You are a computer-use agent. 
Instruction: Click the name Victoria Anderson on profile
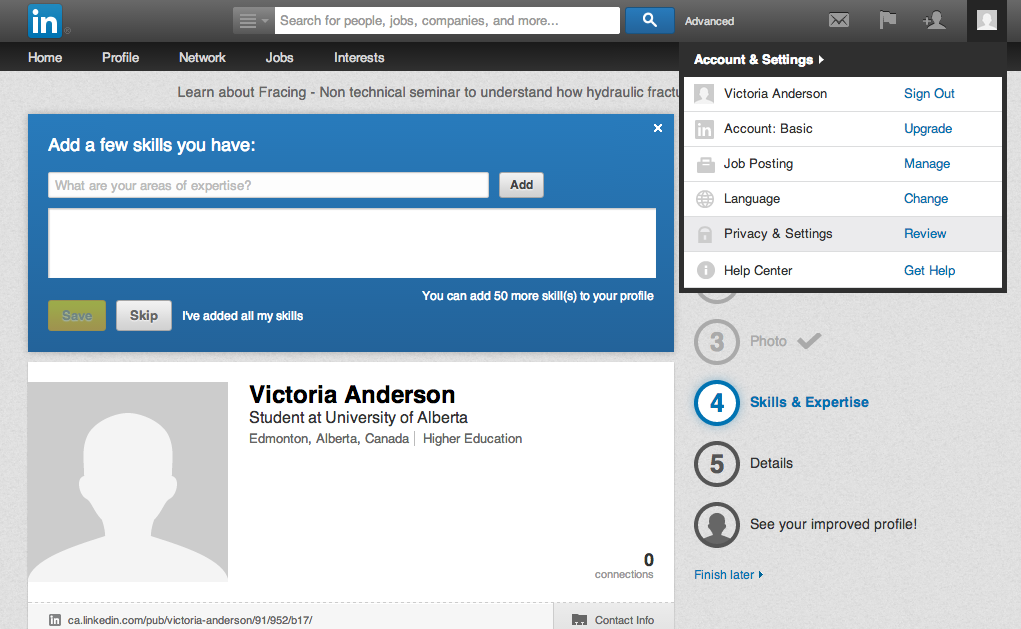tap(352, 395)
